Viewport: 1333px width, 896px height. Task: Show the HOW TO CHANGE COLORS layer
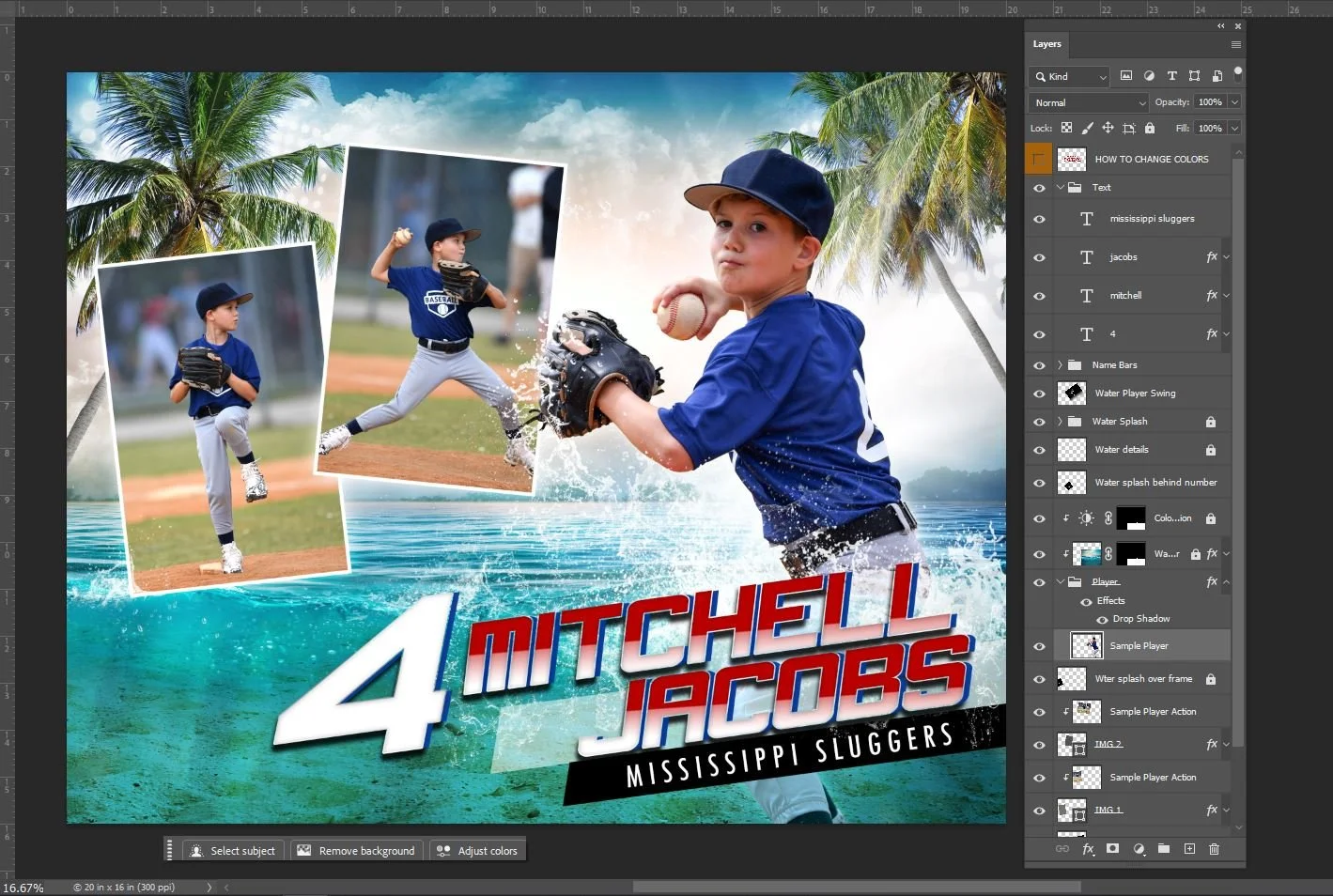(x=1039, y=159)
